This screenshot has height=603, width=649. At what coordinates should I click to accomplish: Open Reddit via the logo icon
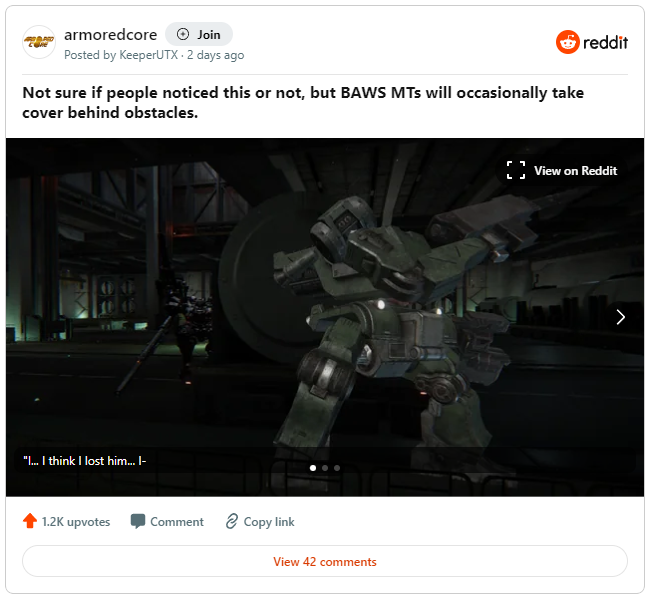[x=567, y=42]
